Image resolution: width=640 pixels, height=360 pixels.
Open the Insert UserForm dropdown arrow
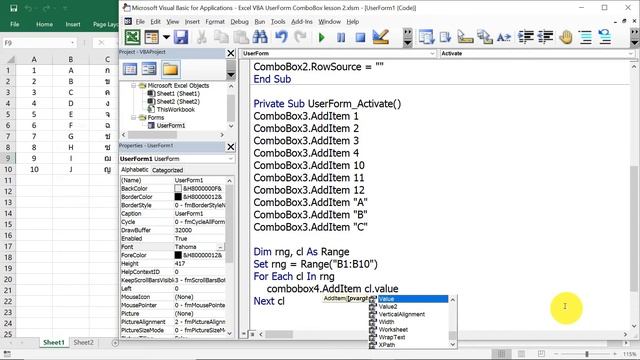166,37
